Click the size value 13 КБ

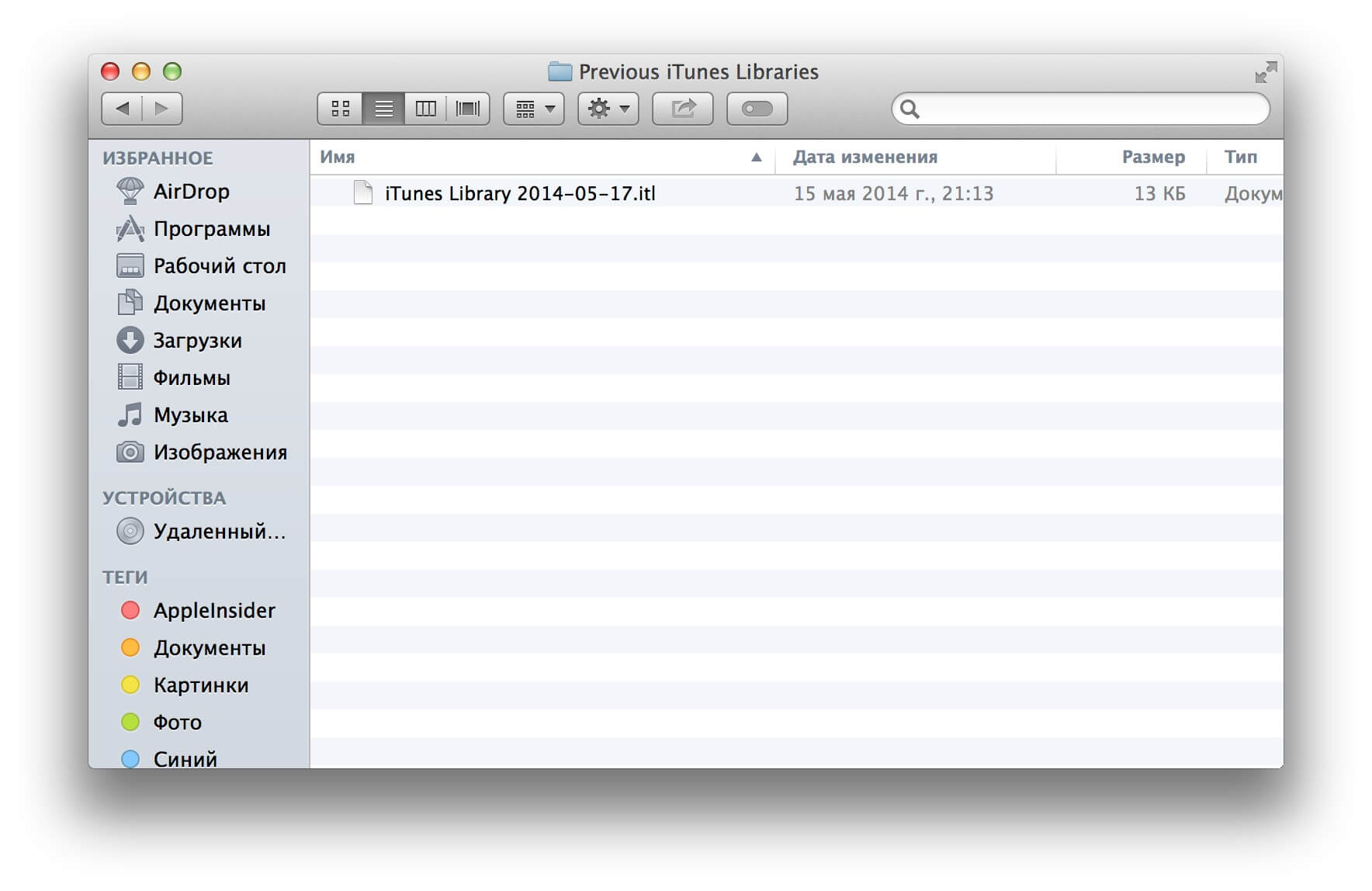(x=1159, y=193)
